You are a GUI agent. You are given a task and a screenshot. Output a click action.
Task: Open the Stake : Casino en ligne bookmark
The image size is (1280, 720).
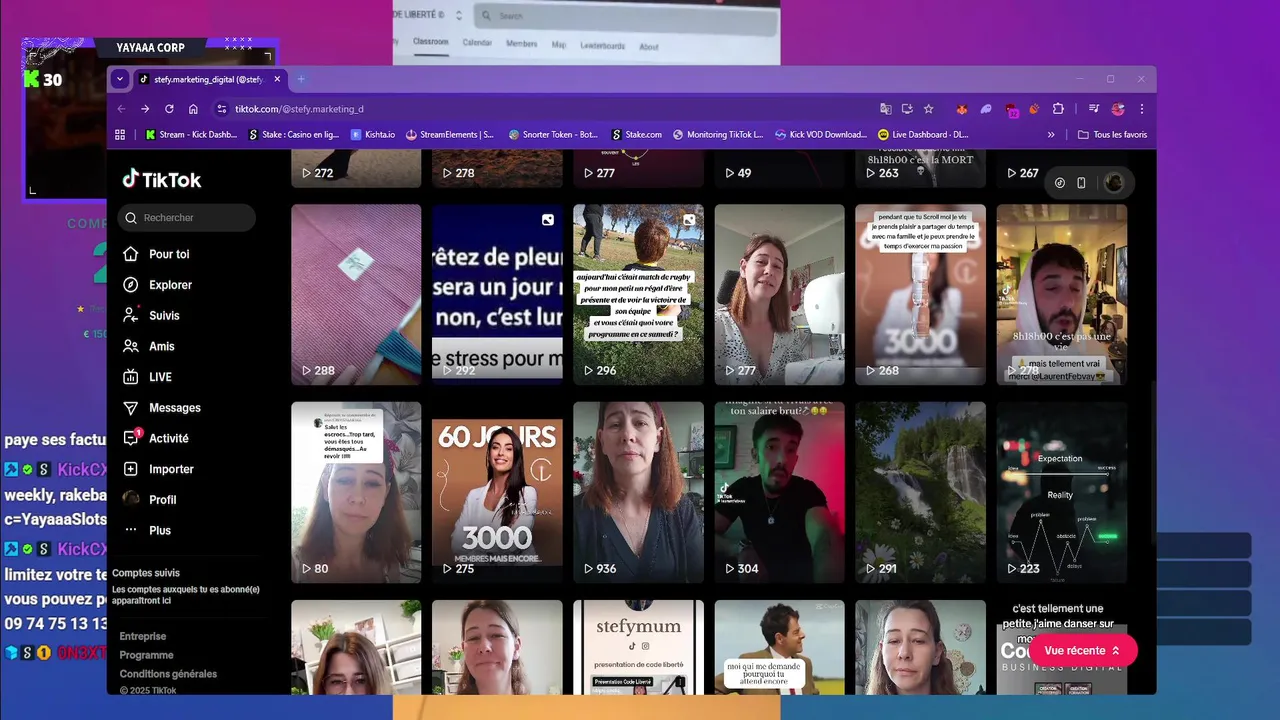(x=294, y=135)
